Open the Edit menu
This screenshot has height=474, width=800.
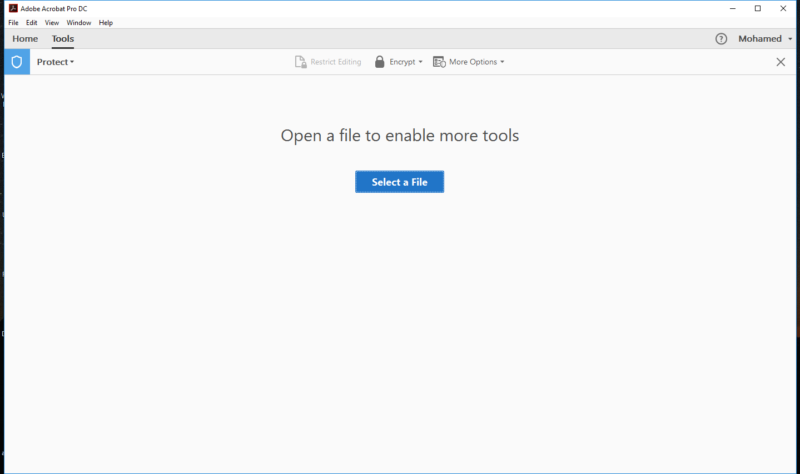click(x=32, y=22)
